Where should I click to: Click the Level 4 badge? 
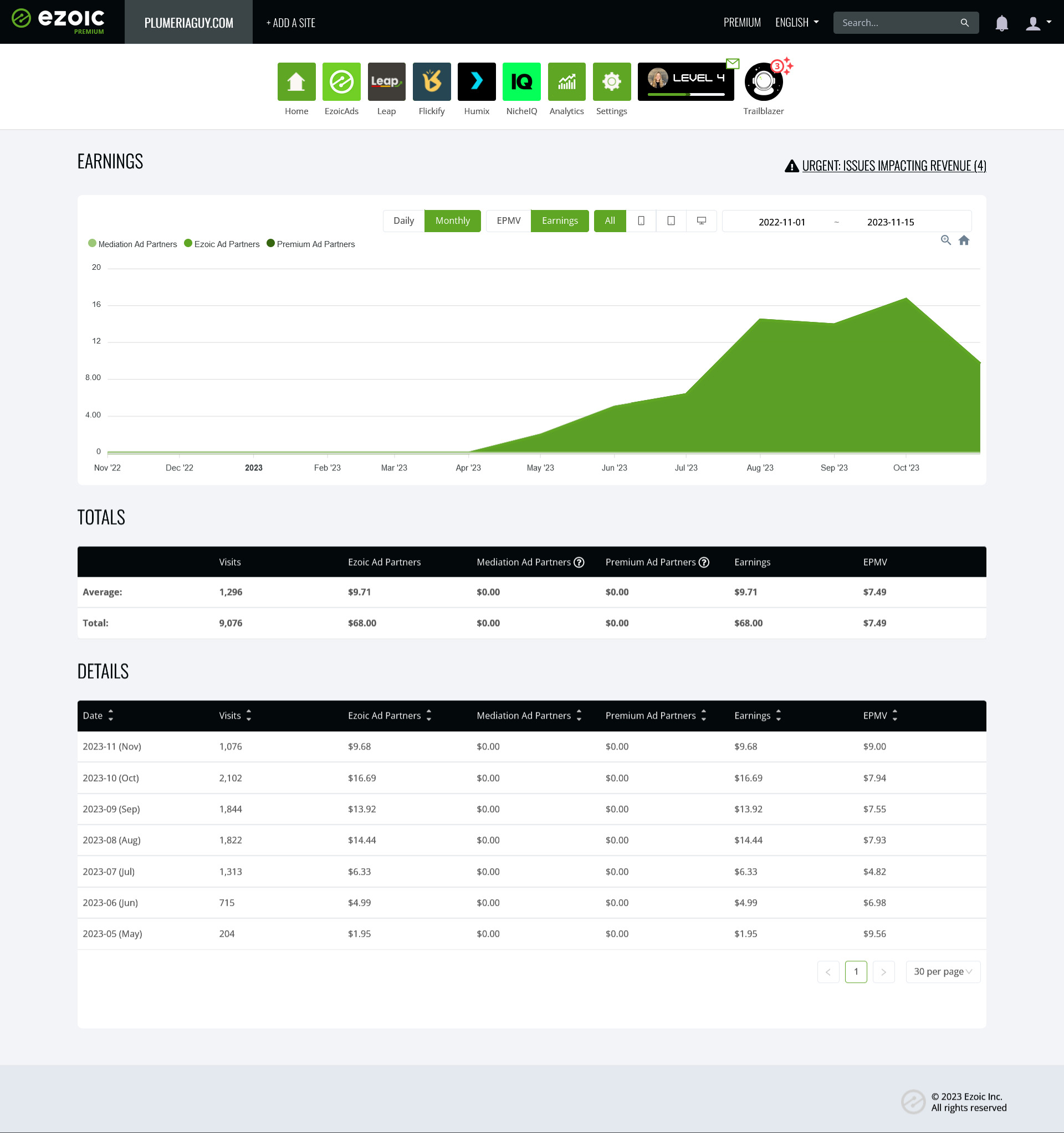pyautogui.click(x=686, y=81)
